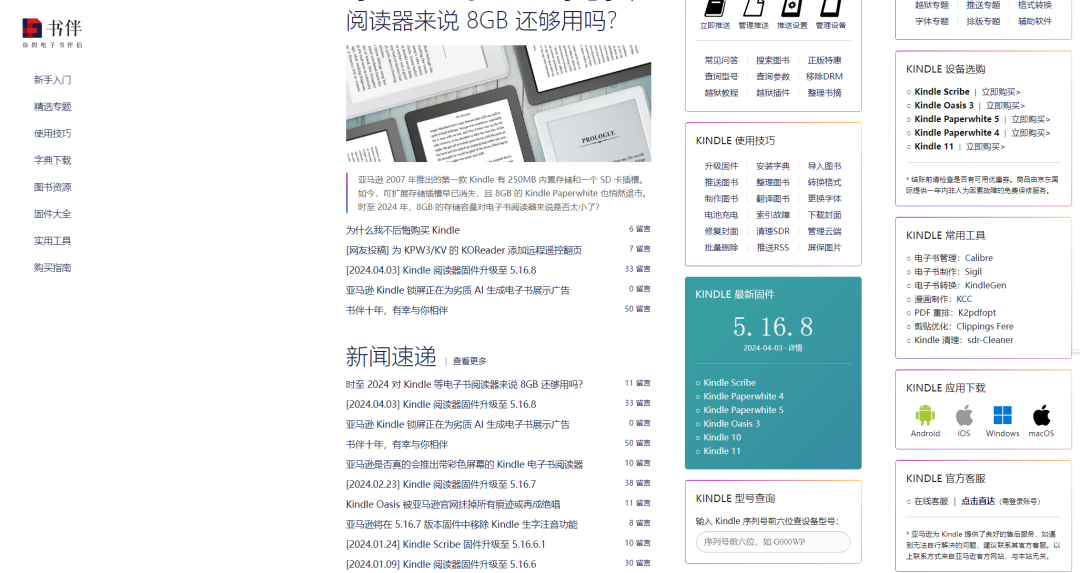This screenshot has width=1080, height=573.
Task: Click 查看更多 beside 新闻速递
Action: coord(469,361)
